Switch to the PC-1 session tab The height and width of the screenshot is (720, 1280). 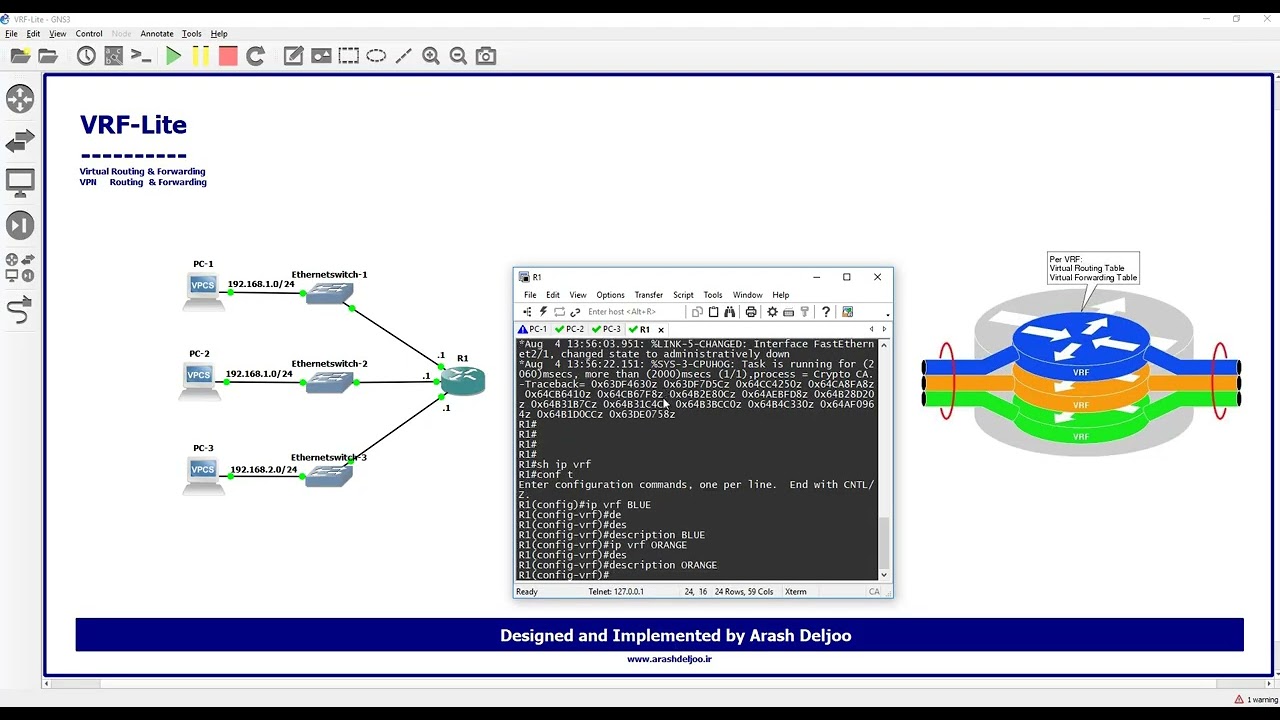click(x=533, y=329)
